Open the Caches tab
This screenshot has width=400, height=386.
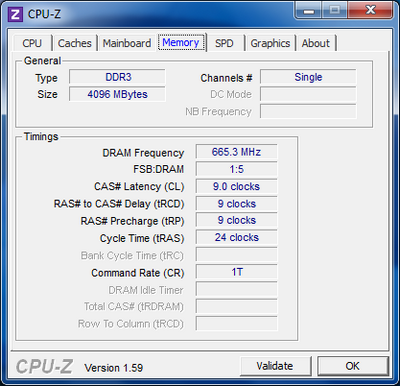pos(75,43)
